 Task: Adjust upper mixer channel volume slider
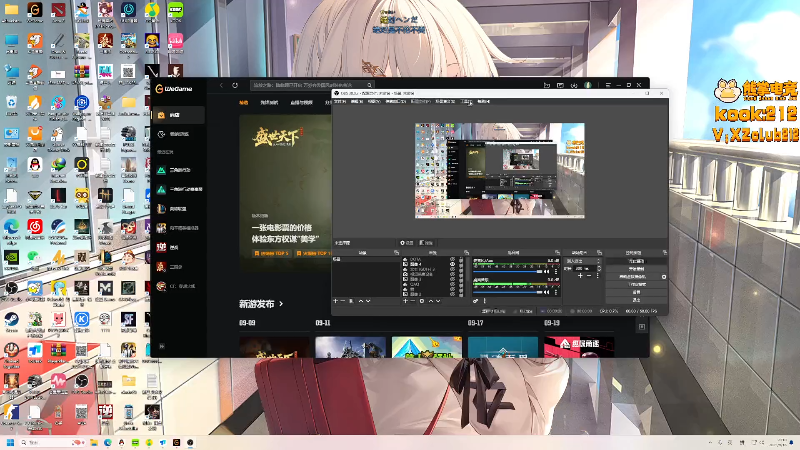point(508,271)
